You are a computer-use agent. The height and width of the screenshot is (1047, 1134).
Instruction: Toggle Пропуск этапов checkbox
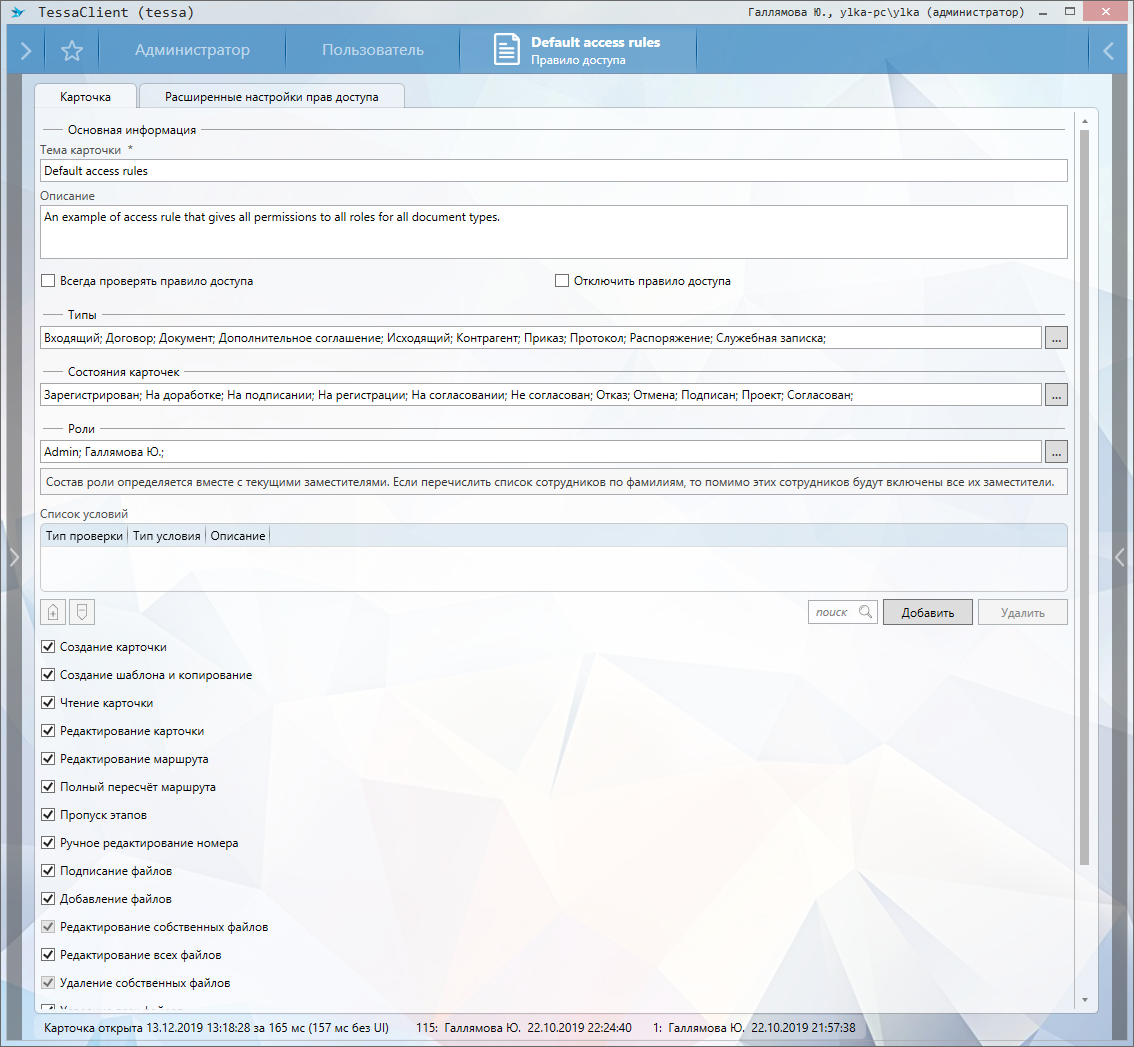click(x=48, y=815)
